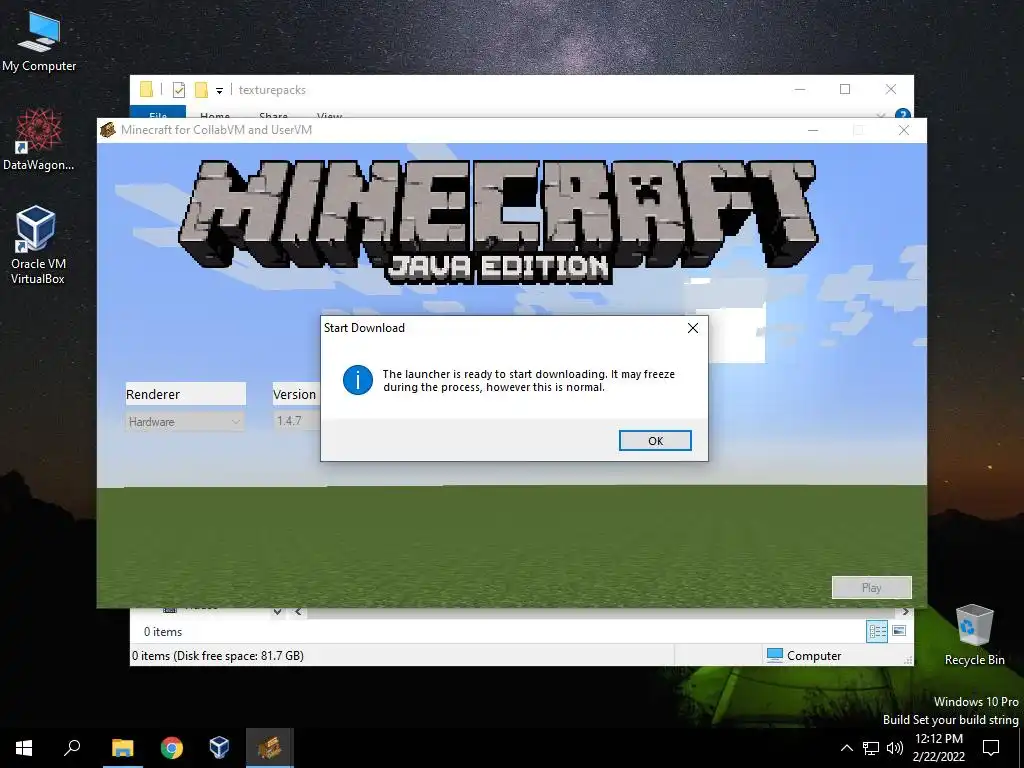Screen dimensions: 1024x768
Task: Click the horizontal scrollbar's right arrow in Explorer
Action: 905,612
